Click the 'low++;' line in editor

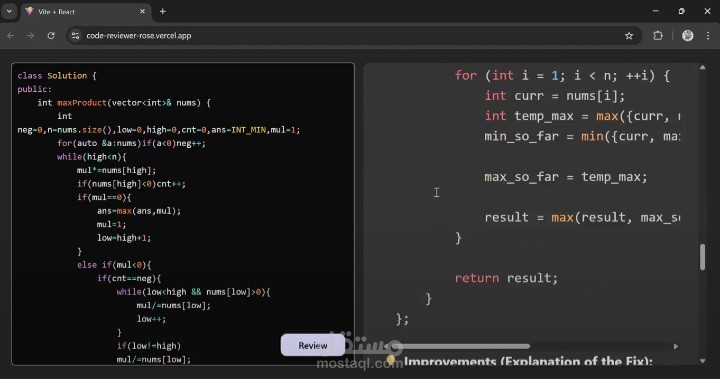point(151,319)
